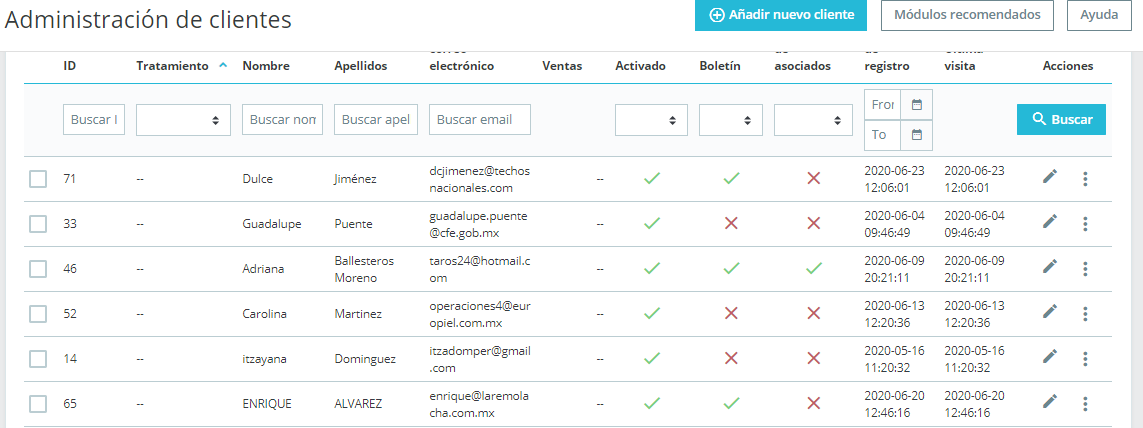Expand the Activado filter dropdown
The width and height of the screenshot is (1143, 428).
[651, 120]
